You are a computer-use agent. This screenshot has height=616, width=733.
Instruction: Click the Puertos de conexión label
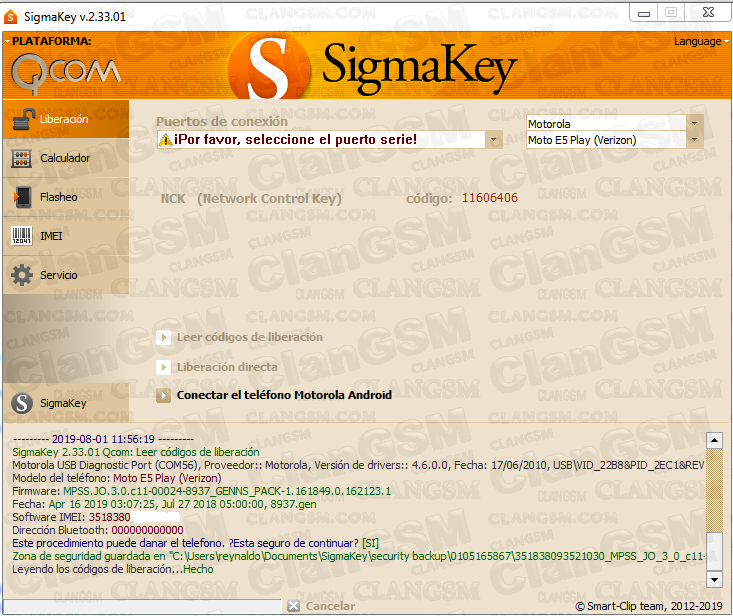coord(222,122)
